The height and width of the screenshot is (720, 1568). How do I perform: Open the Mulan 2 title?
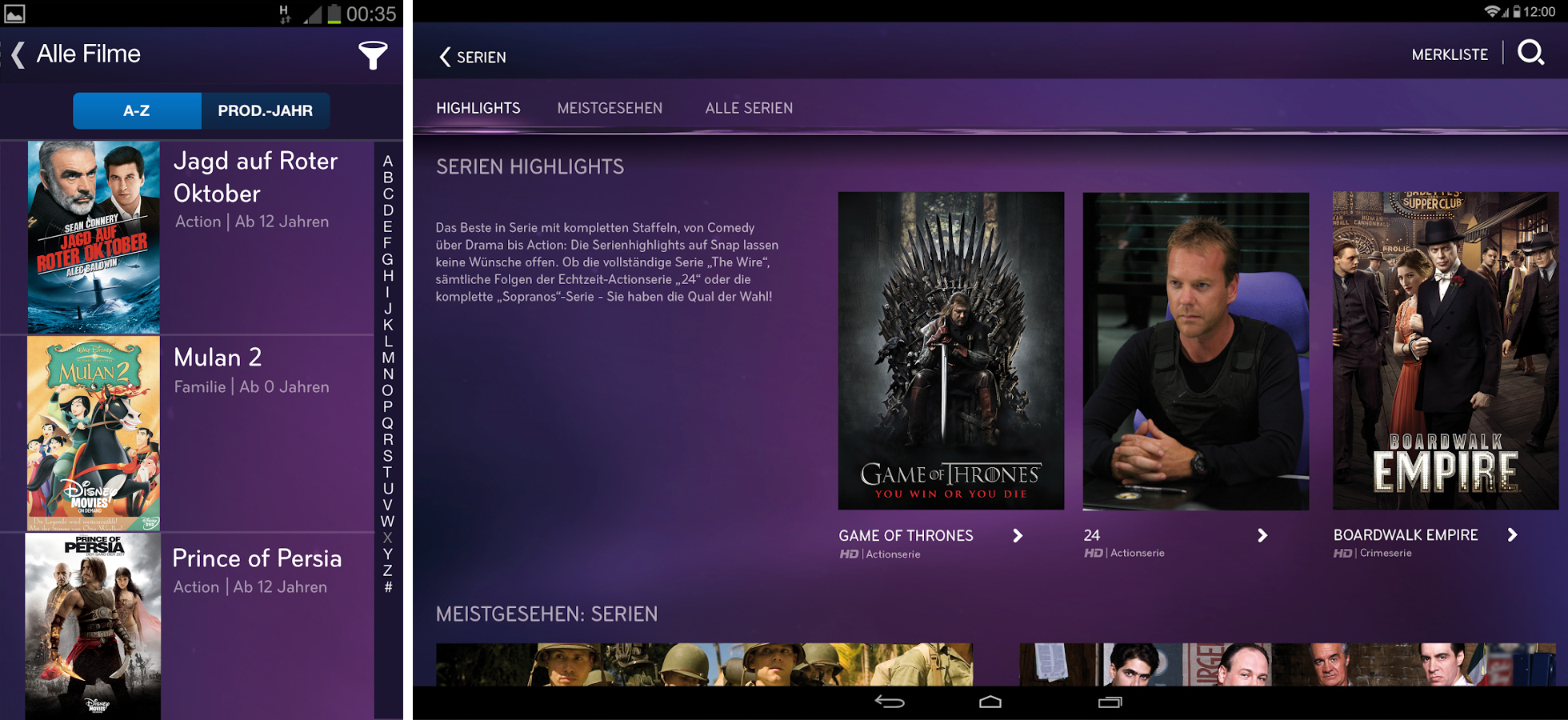click(218, 357)
